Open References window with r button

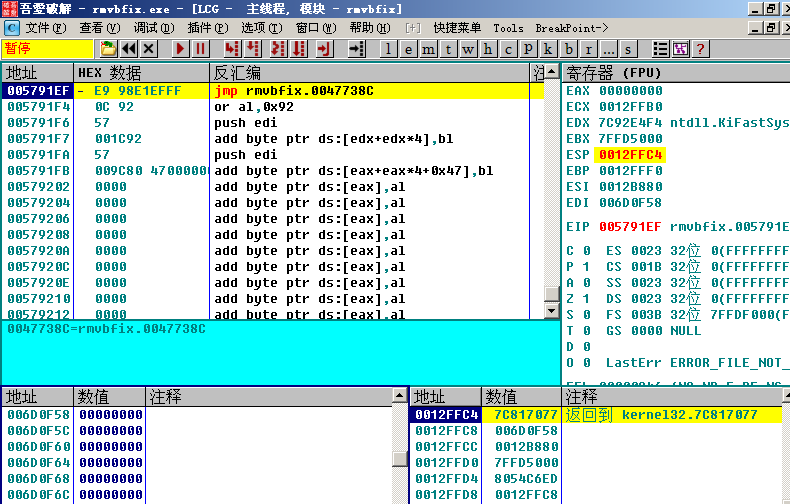coord(588,49)
